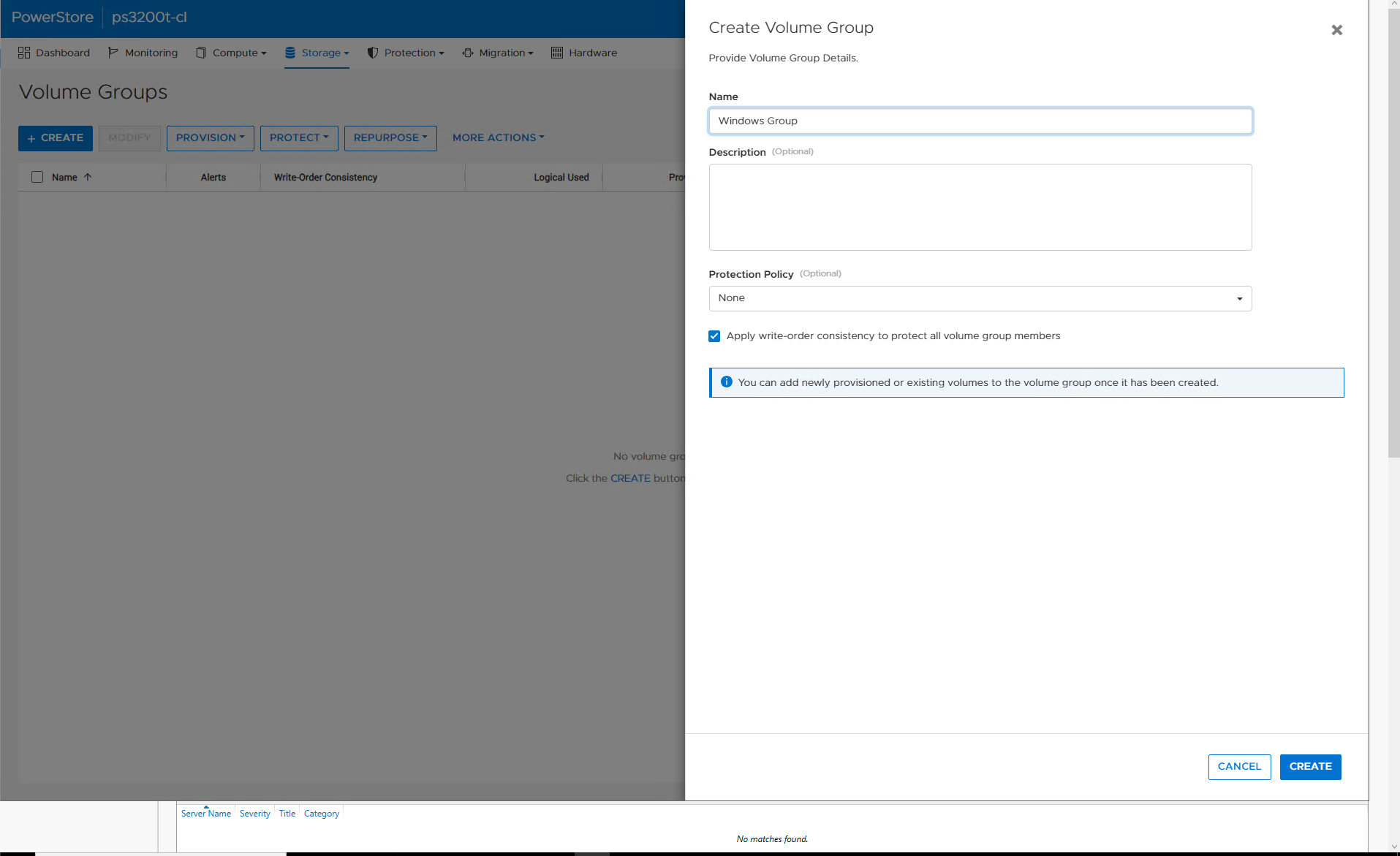Click the Alerts column header

click(x=213, y=177)
